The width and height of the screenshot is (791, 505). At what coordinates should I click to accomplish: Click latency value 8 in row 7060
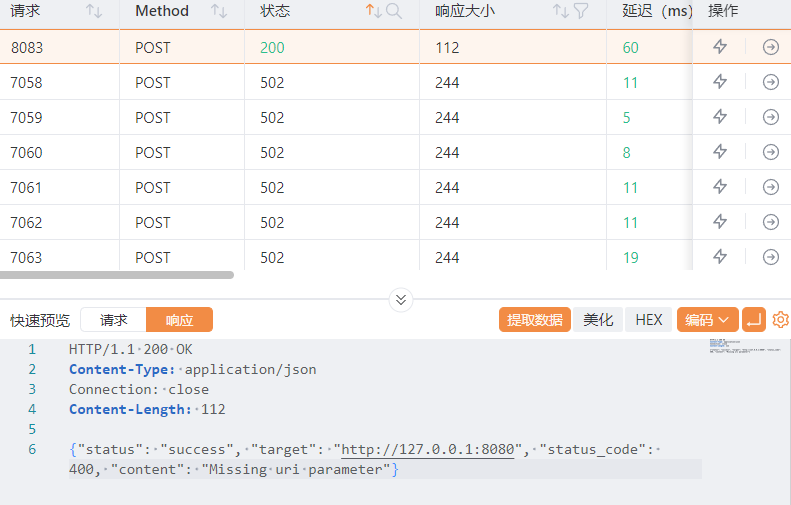pyautogui.click(x=627, y=152)
